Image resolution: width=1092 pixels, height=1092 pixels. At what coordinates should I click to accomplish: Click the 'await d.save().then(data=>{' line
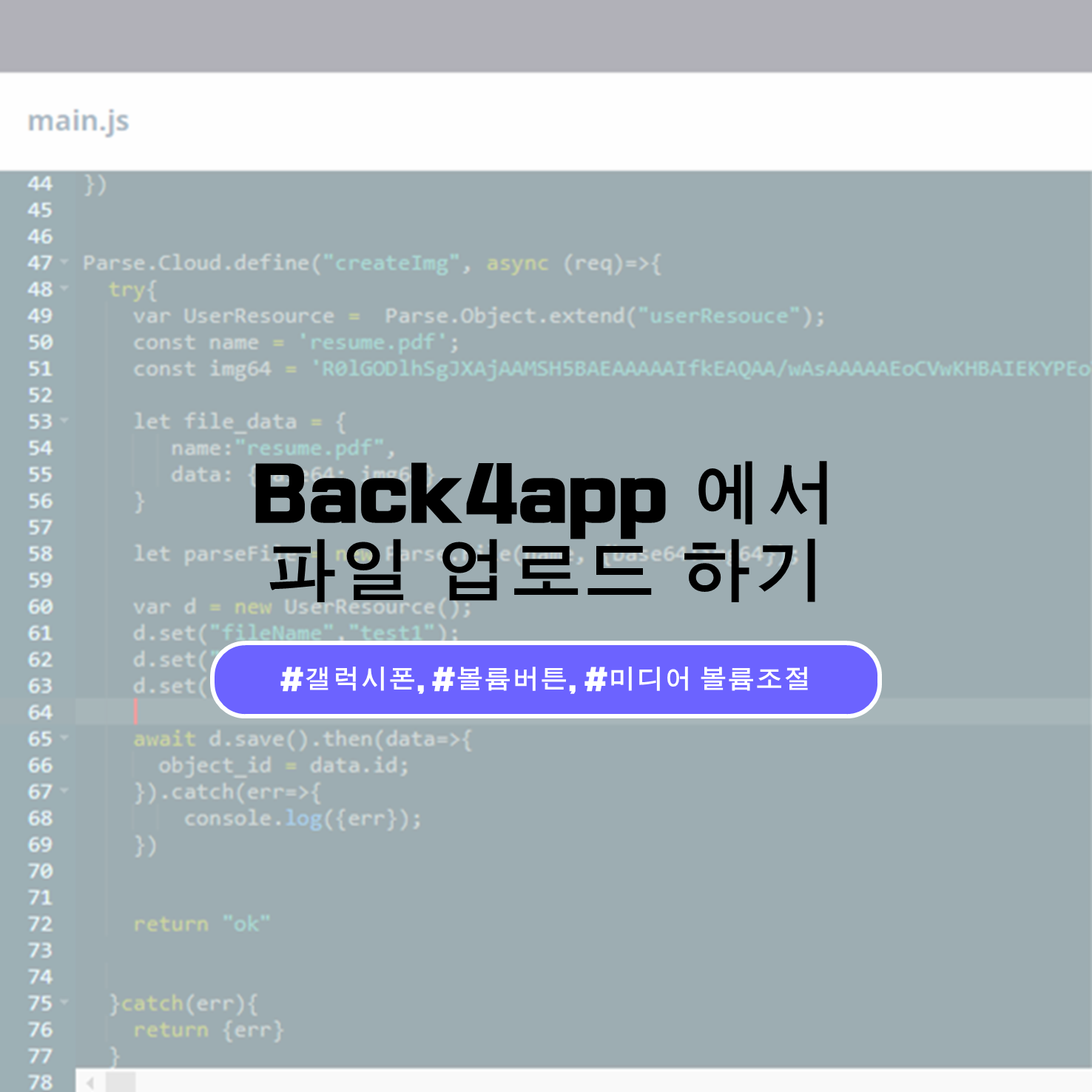point(303,738)
